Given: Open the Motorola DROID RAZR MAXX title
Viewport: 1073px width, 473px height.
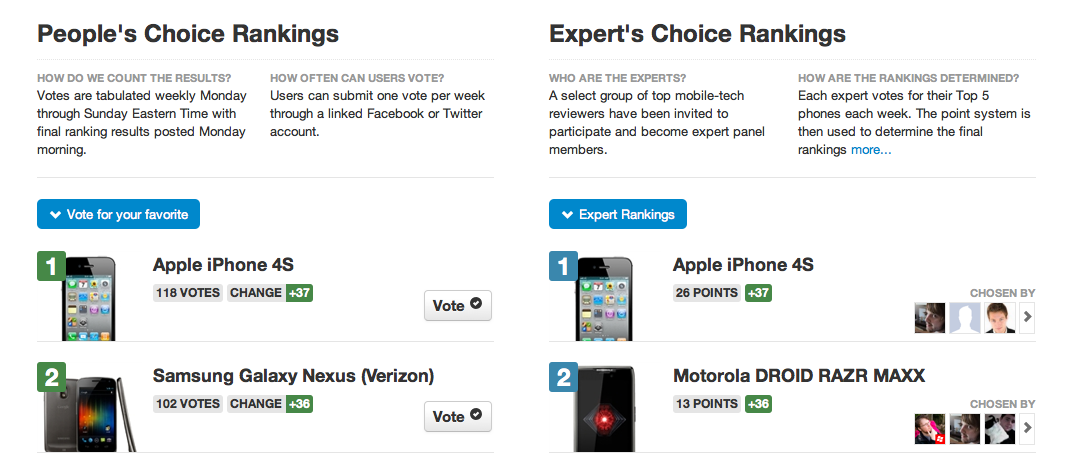Looking at the screenshot, I should (x=799, y=376).
